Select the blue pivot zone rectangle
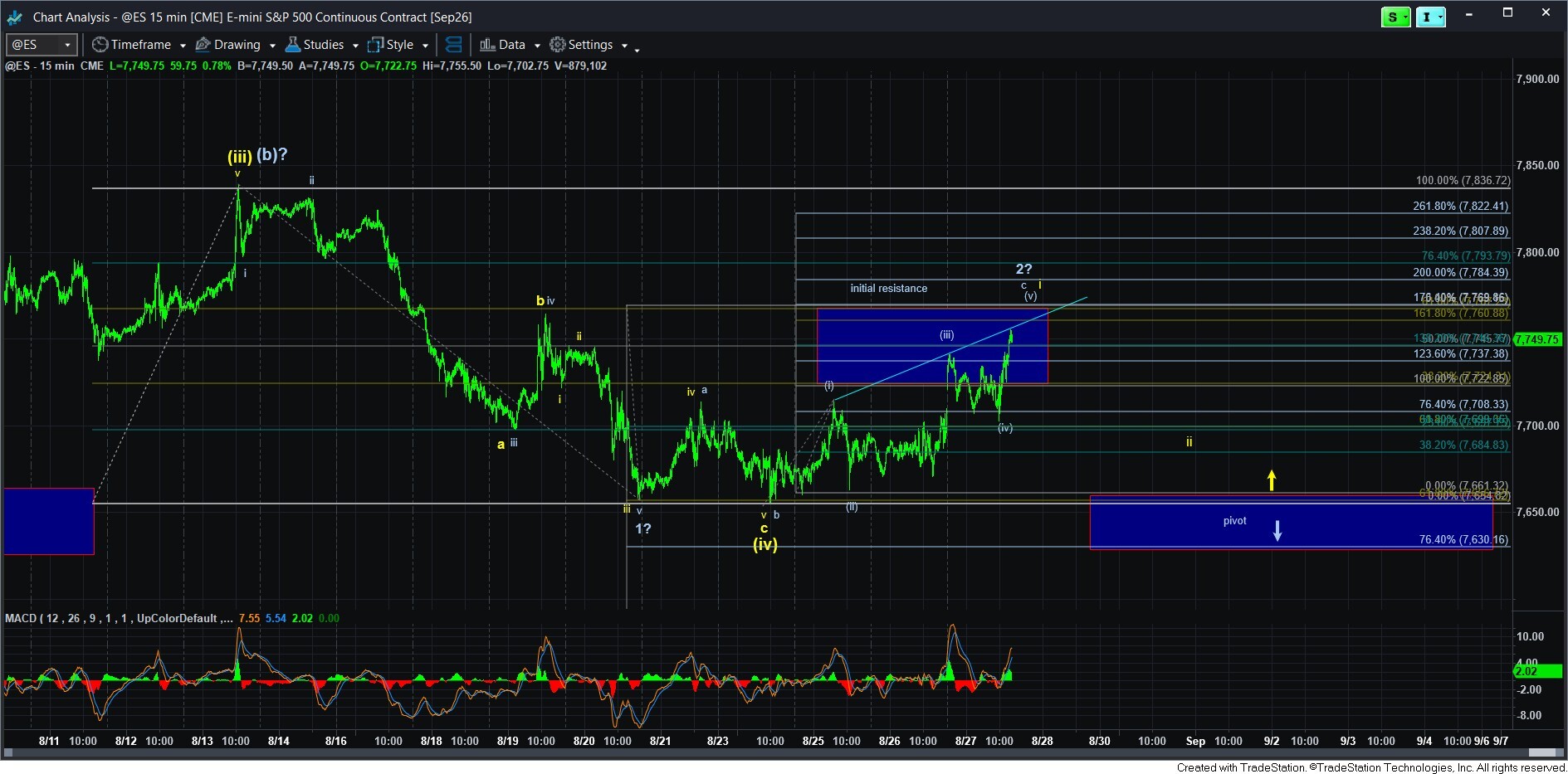Viewport: 1568px width, 774px height. click(x=1291, y=523)
